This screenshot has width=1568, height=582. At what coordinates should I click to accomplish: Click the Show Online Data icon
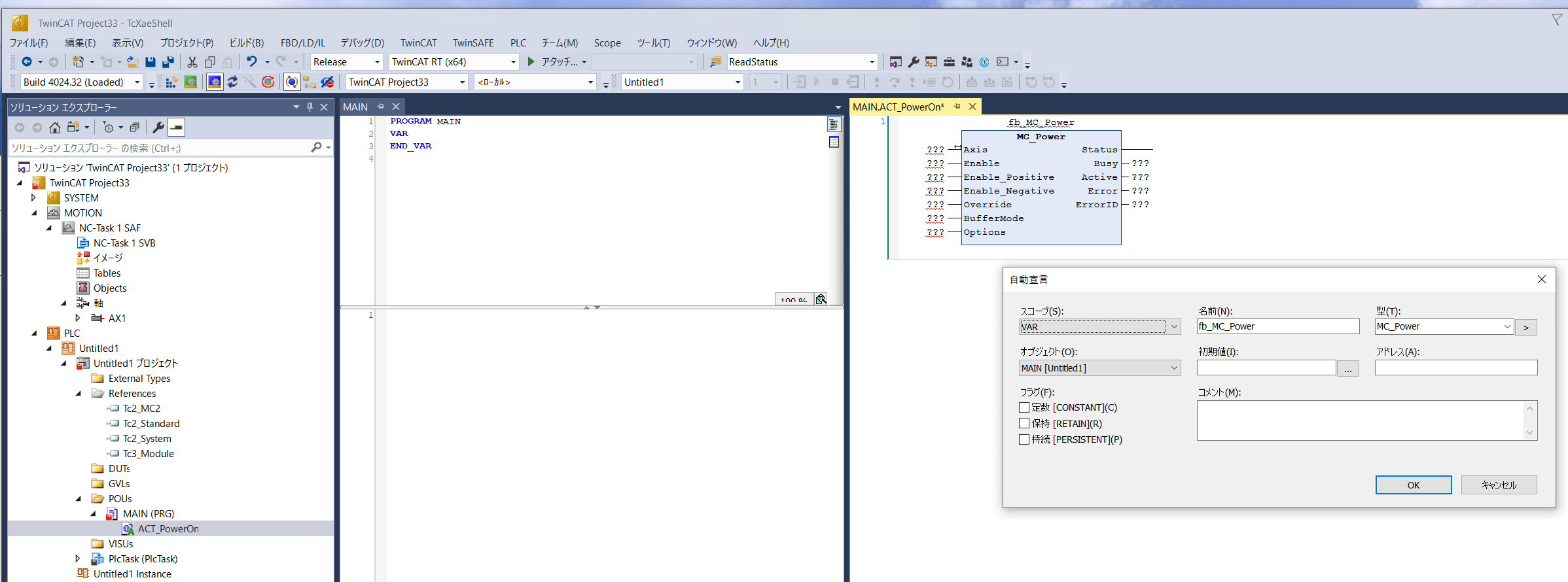(x=292, y=82)
